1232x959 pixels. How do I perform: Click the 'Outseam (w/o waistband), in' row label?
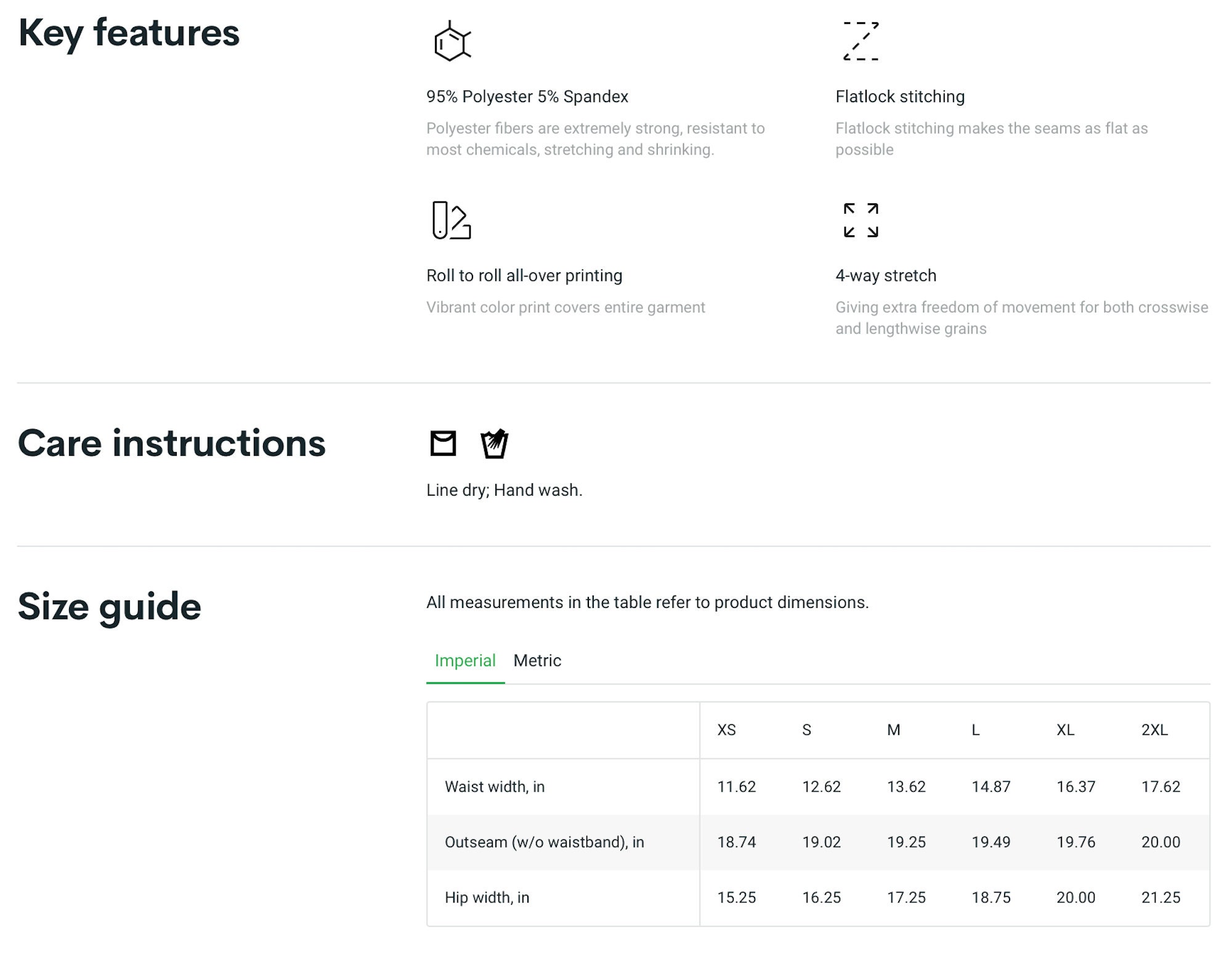[545, 842]
